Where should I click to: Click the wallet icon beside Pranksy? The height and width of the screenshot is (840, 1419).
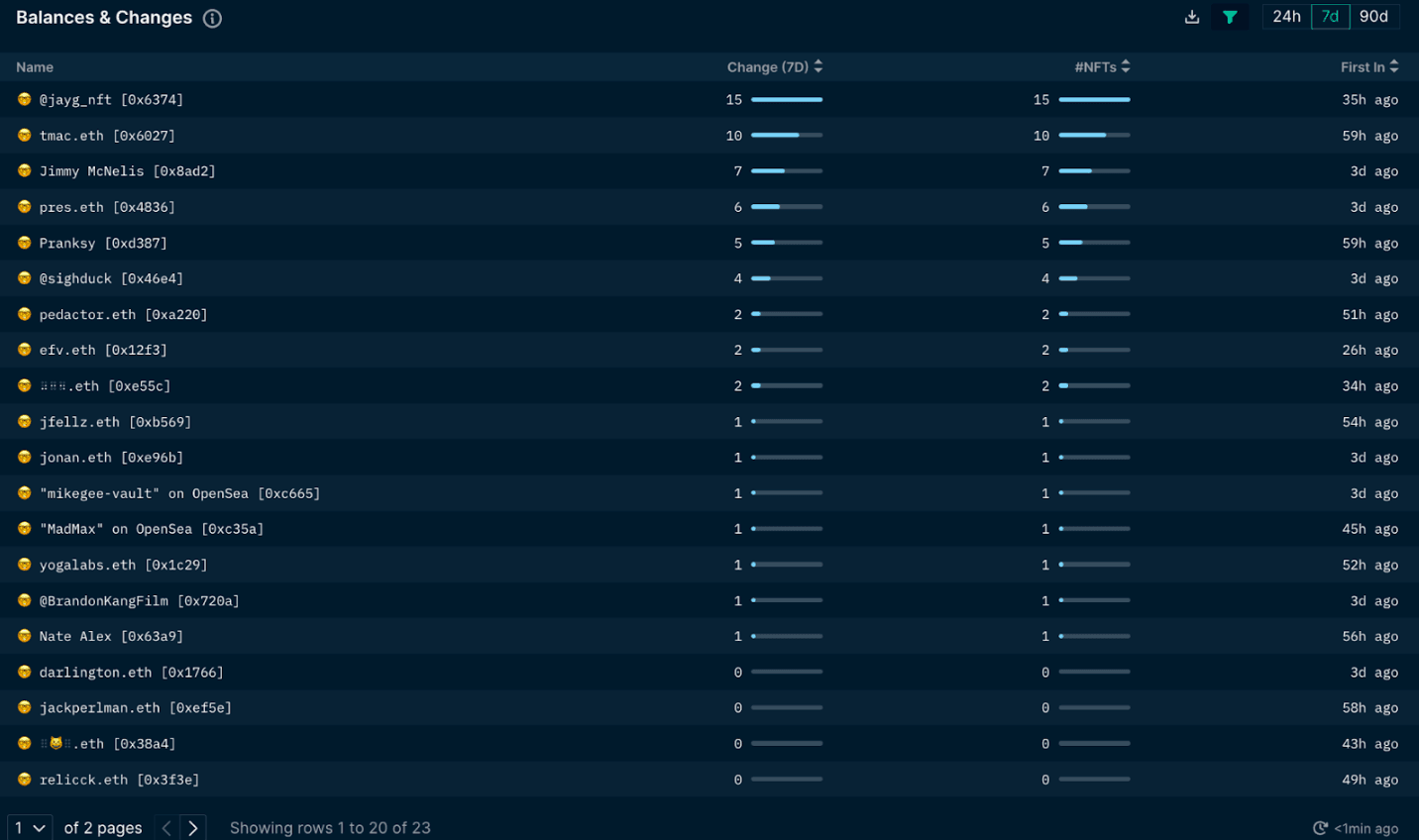[x=23, y=242]
